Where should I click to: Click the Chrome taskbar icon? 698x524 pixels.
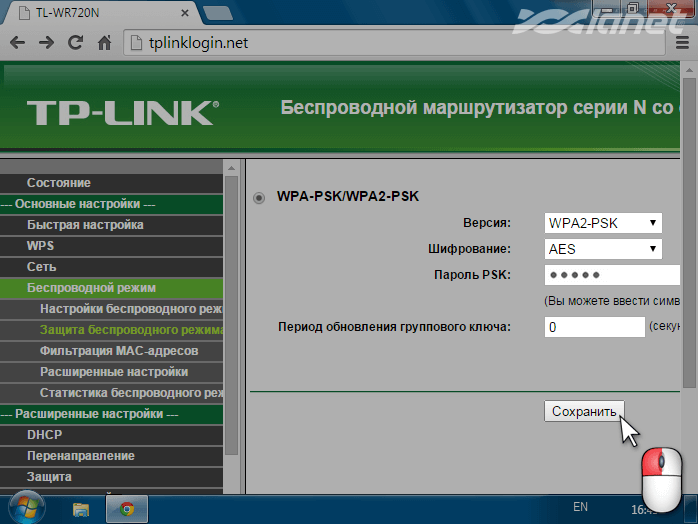127,509
